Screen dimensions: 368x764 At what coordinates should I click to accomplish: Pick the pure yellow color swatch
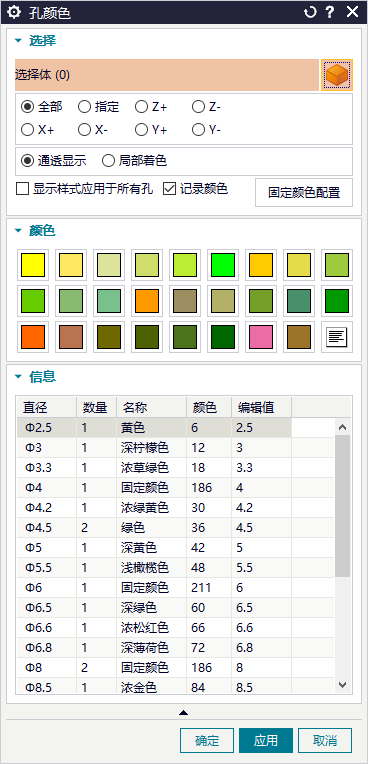[33, 265]
